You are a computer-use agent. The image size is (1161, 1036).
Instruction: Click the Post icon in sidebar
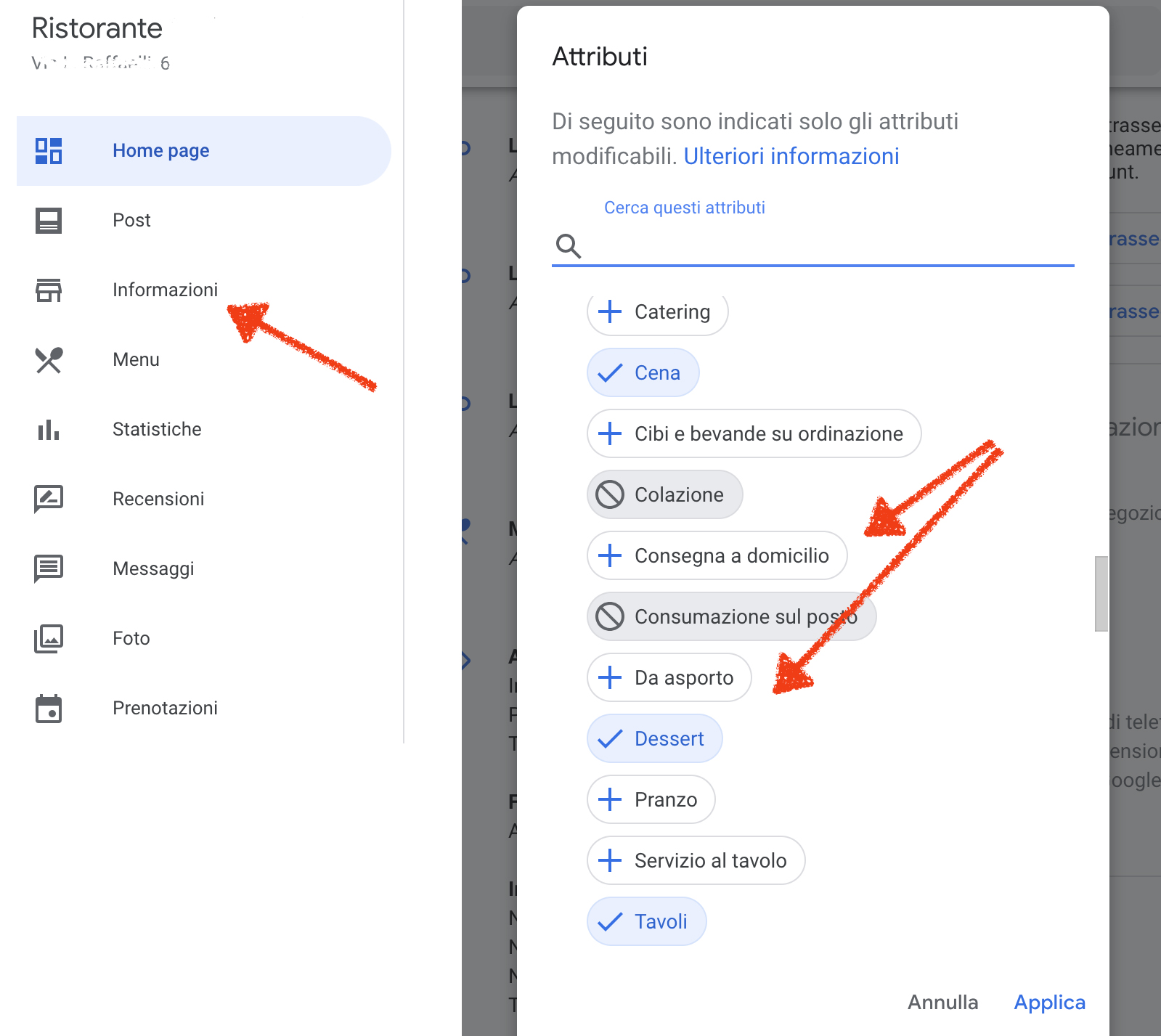49,221
